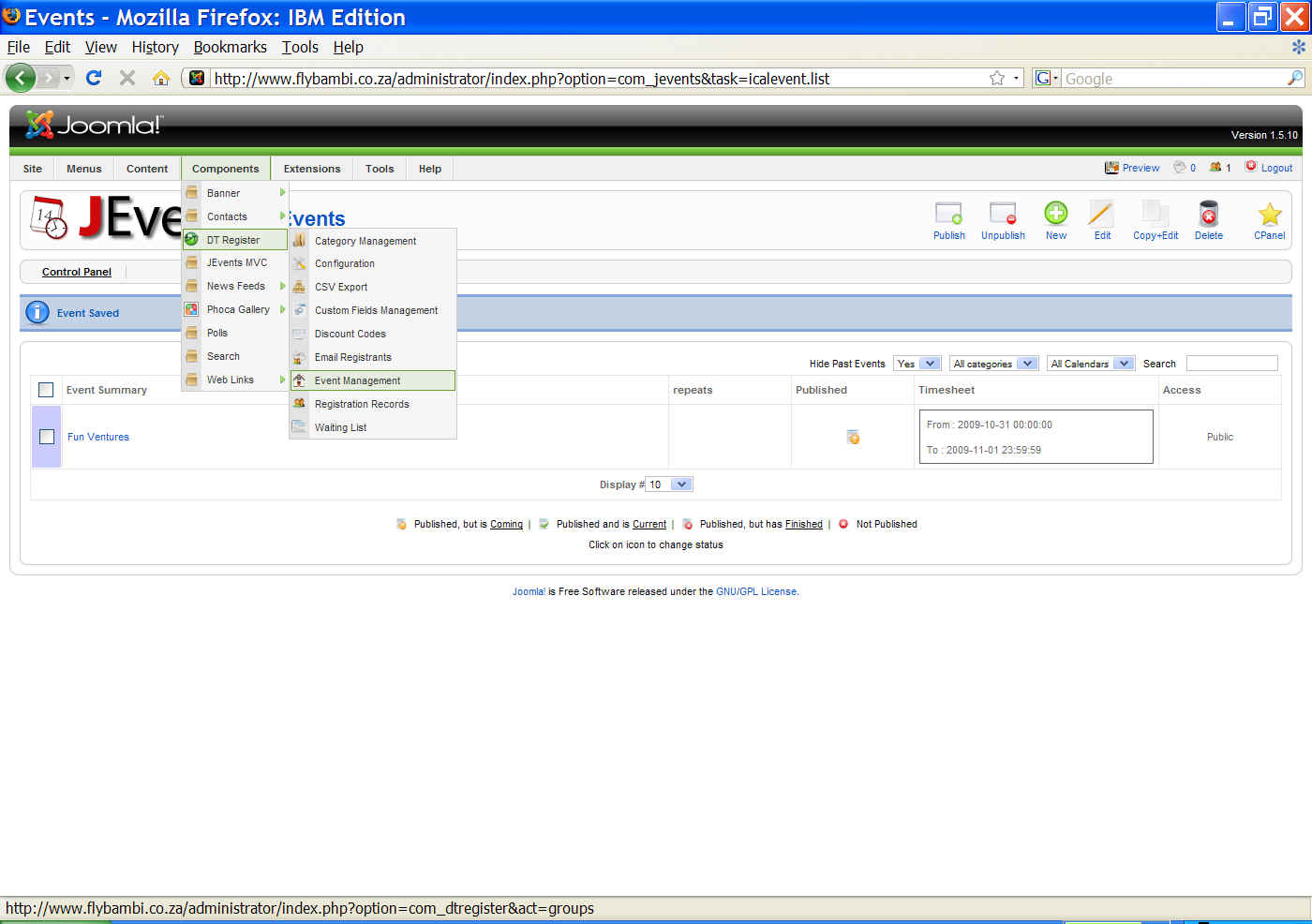The height and width of the screenshot is (924, 1312).
Task: Expand the All Calendars dropdown
Action: (1090, 364)
